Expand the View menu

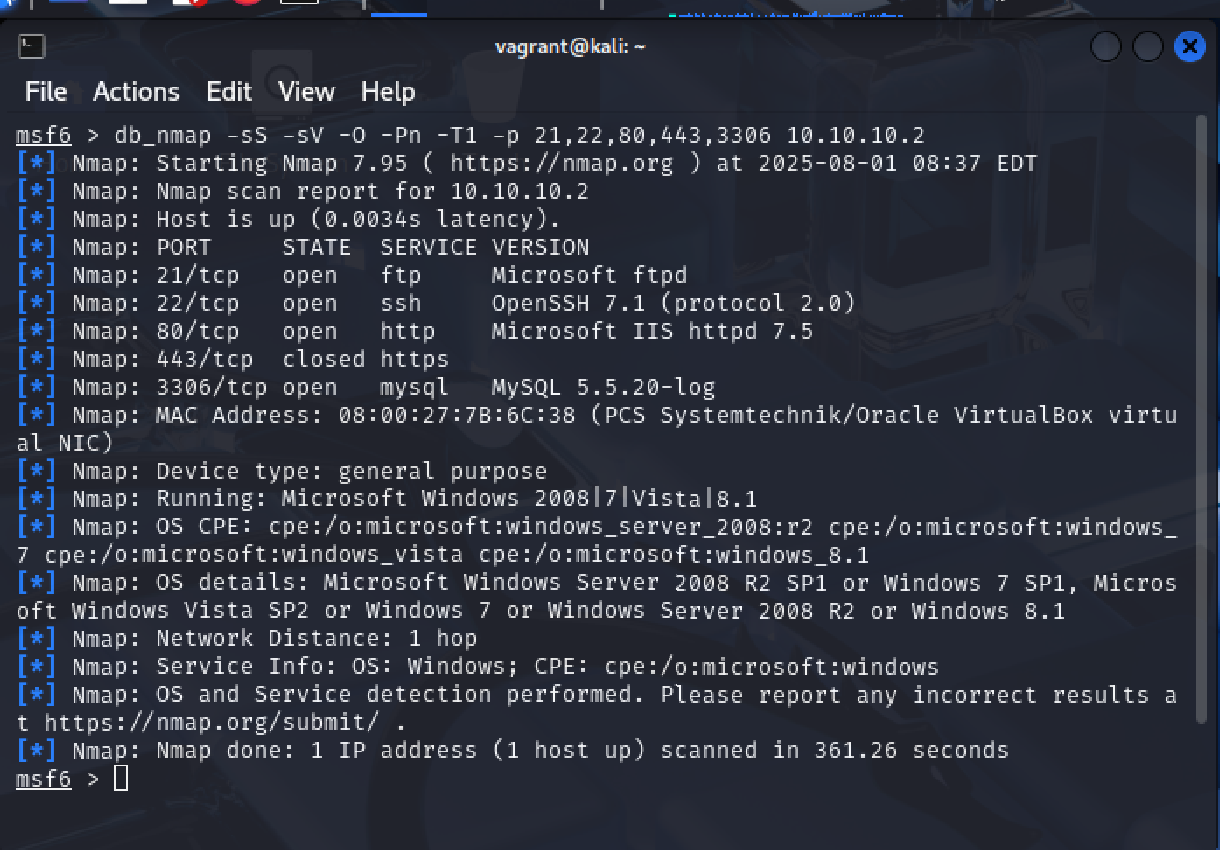point(306,92)
